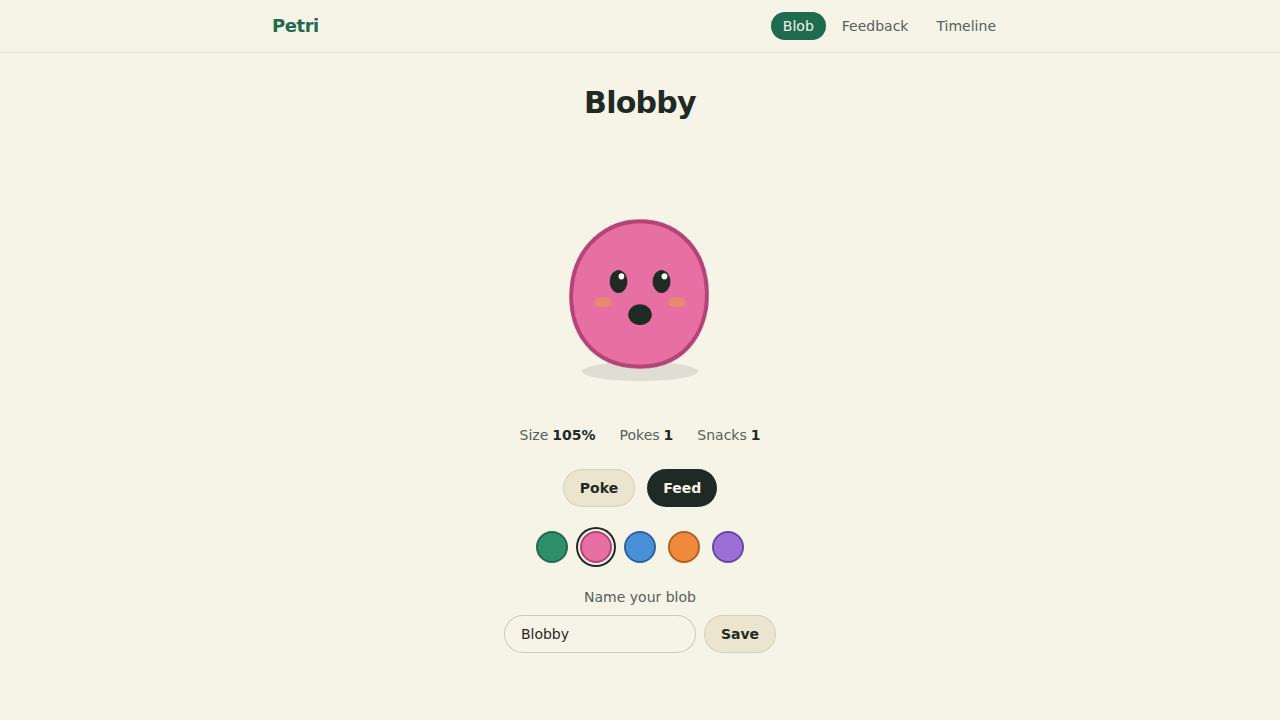1280x720 pixels.
Task: Open the Blob tab
Action: point(798,26)
